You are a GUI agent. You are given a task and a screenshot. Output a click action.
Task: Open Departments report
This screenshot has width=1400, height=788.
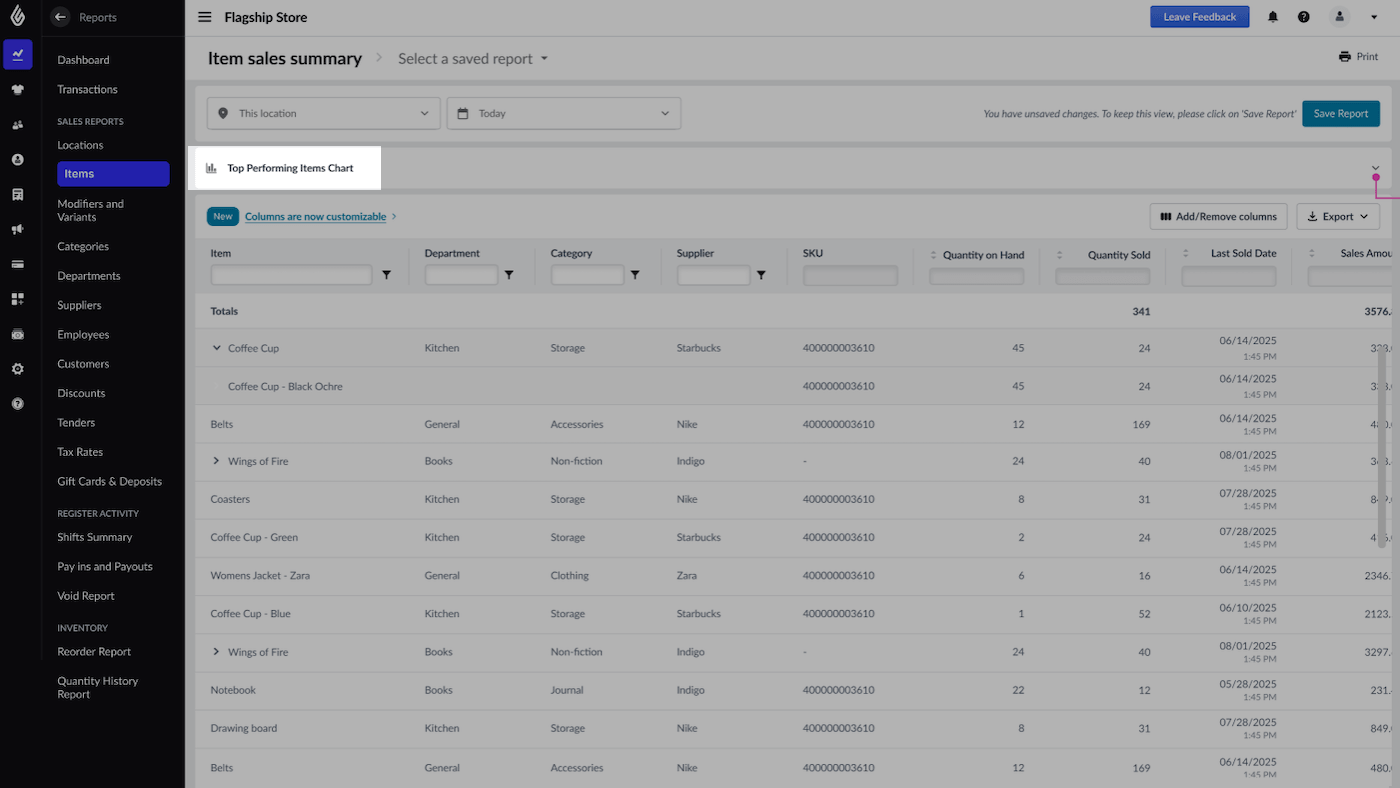pos(88,276)
